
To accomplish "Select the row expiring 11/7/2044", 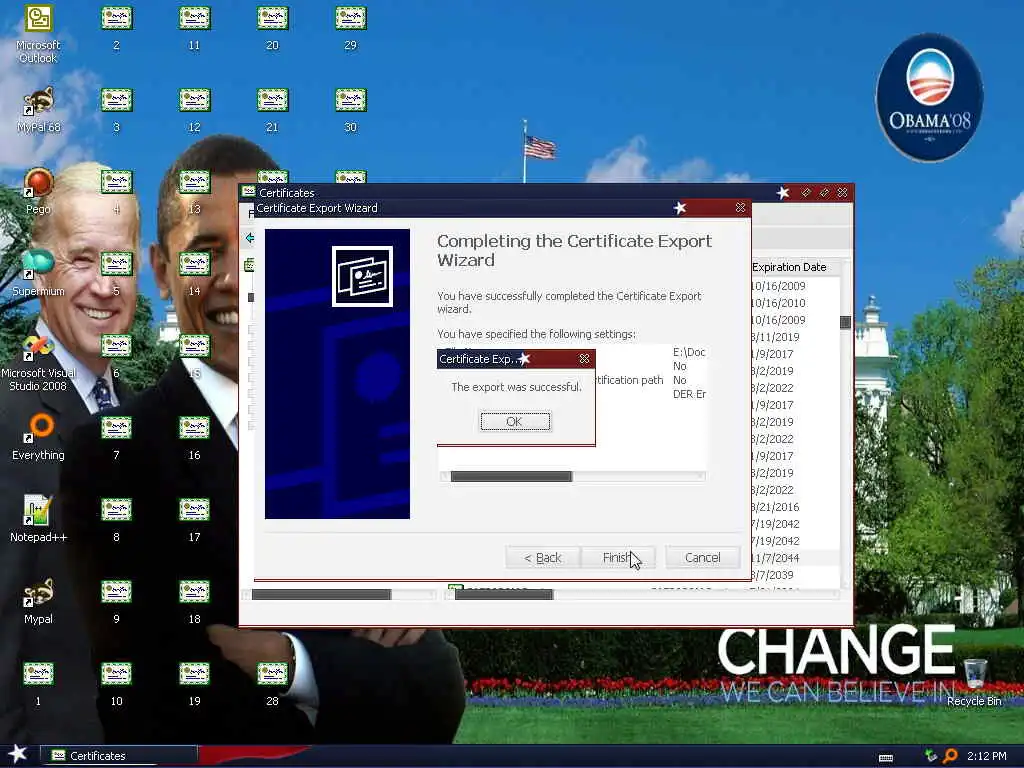I will pyautogui.click(x=794, y=558).
